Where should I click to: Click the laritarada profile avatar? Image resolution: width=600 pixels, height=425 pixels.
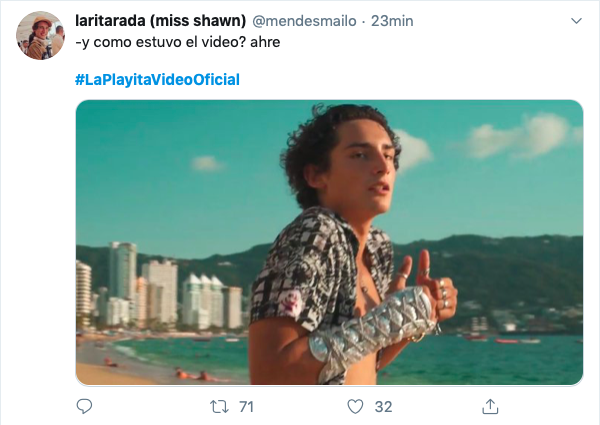pyautogui.click(x=40, y=36)
